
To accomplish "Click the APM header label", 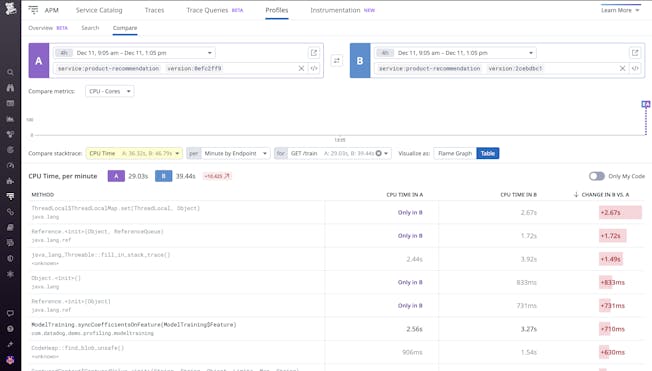I will [52, 10].
